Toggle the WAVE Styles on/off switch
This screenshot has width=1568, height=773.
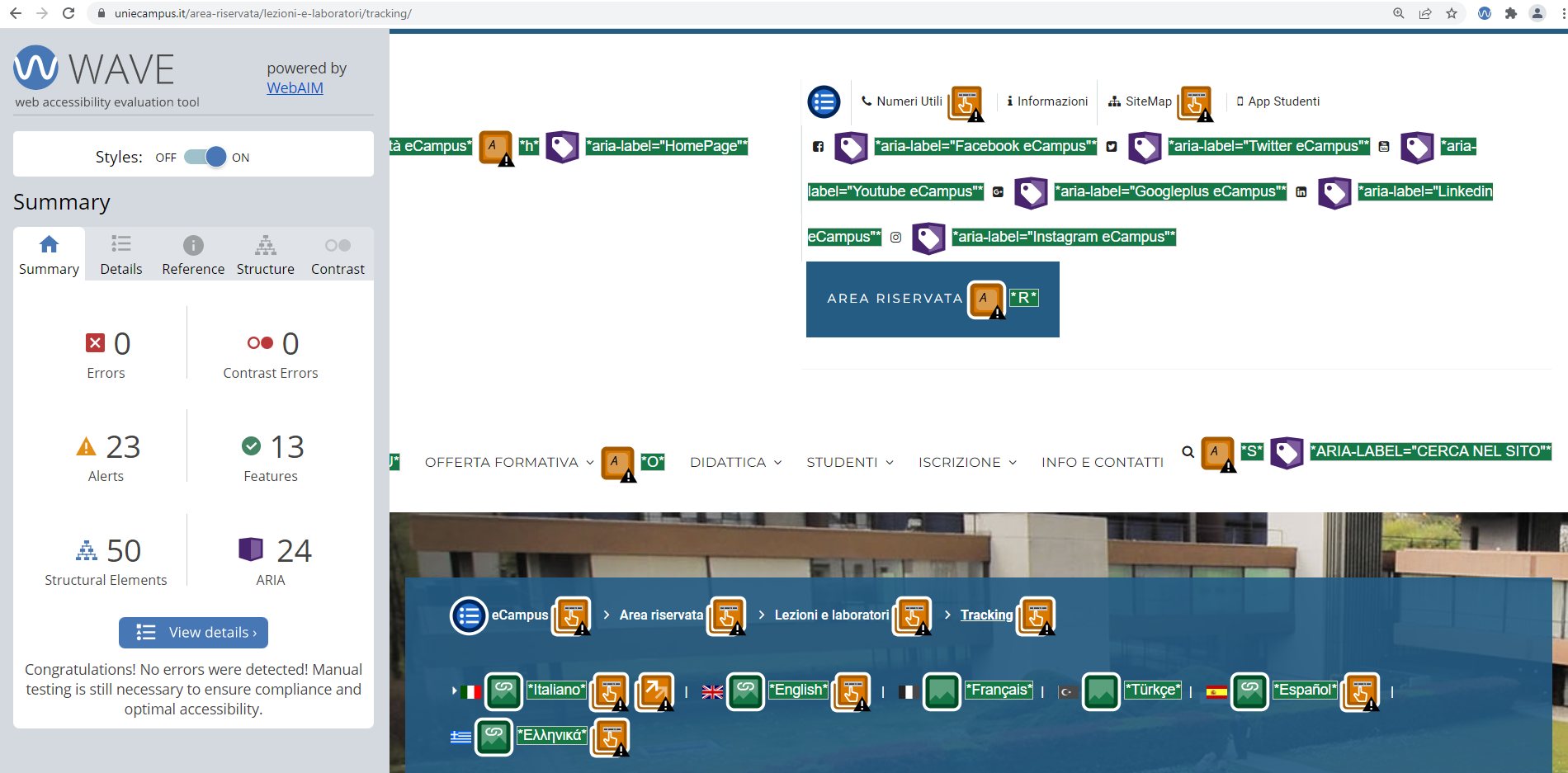pyautogui.click(x=205, y=157)
